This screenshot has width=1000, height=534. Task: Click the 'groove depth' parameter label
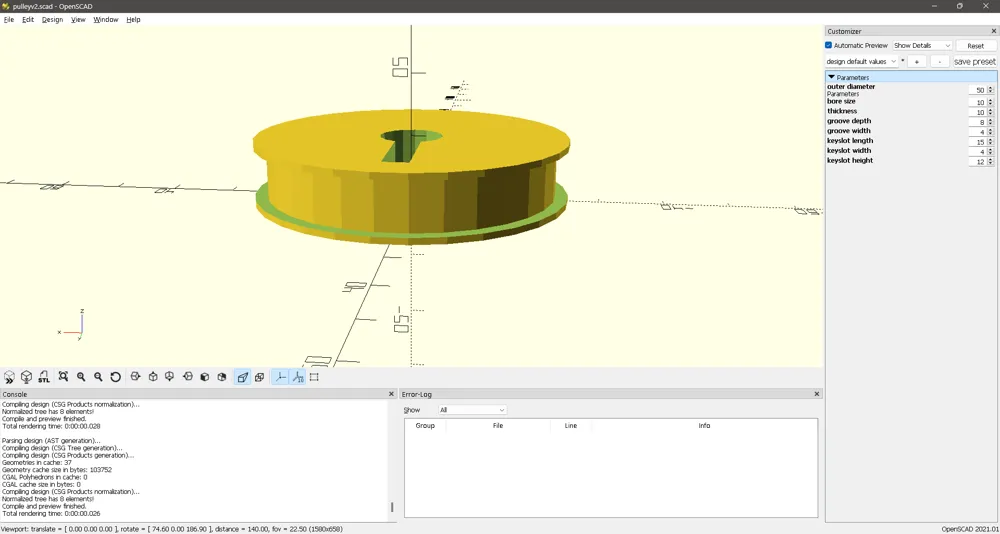(849, 121)
